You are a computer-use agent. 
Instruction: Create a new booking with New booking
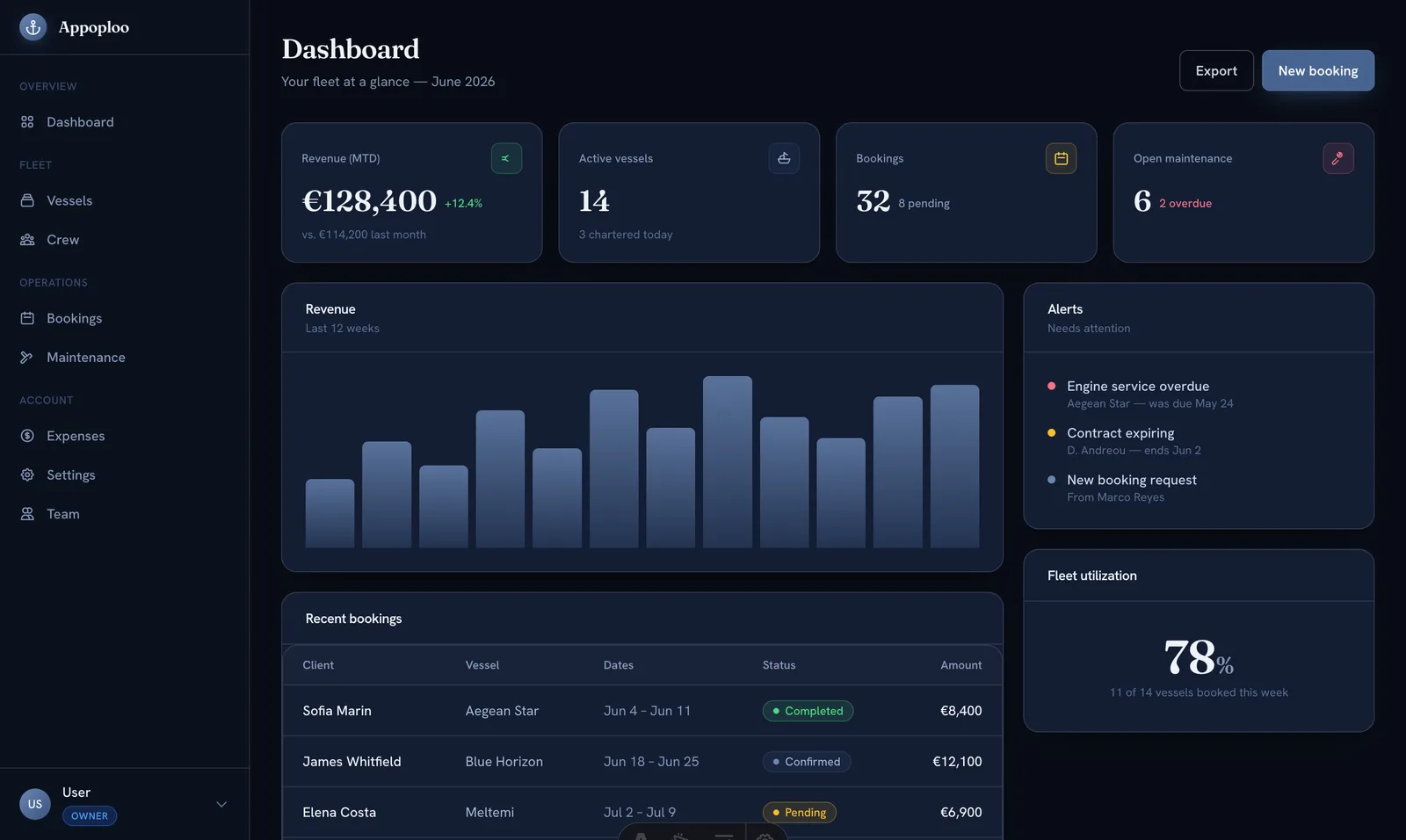click(x=1318, y=70)
